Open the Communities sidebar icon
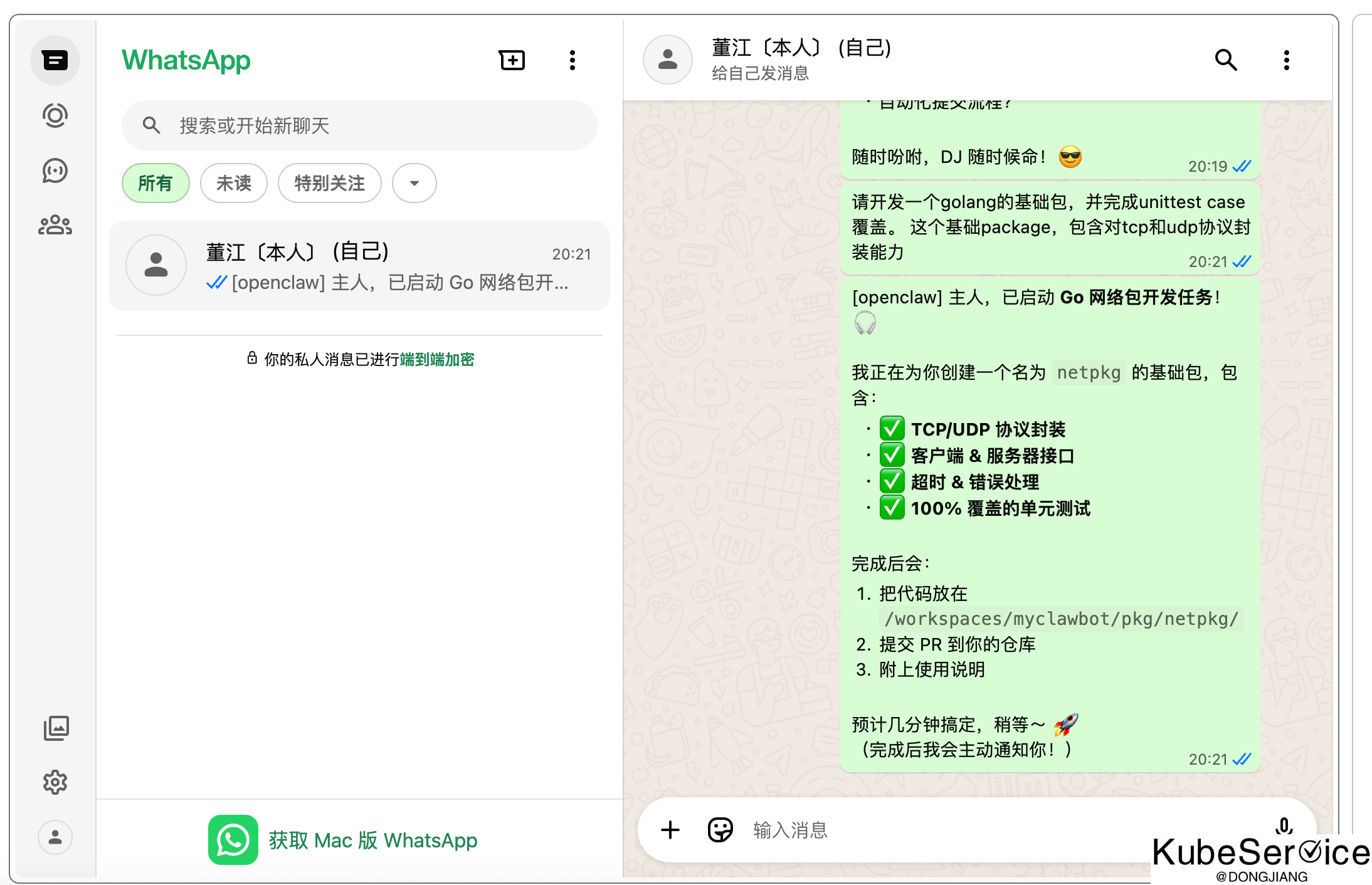 point(55,225)
